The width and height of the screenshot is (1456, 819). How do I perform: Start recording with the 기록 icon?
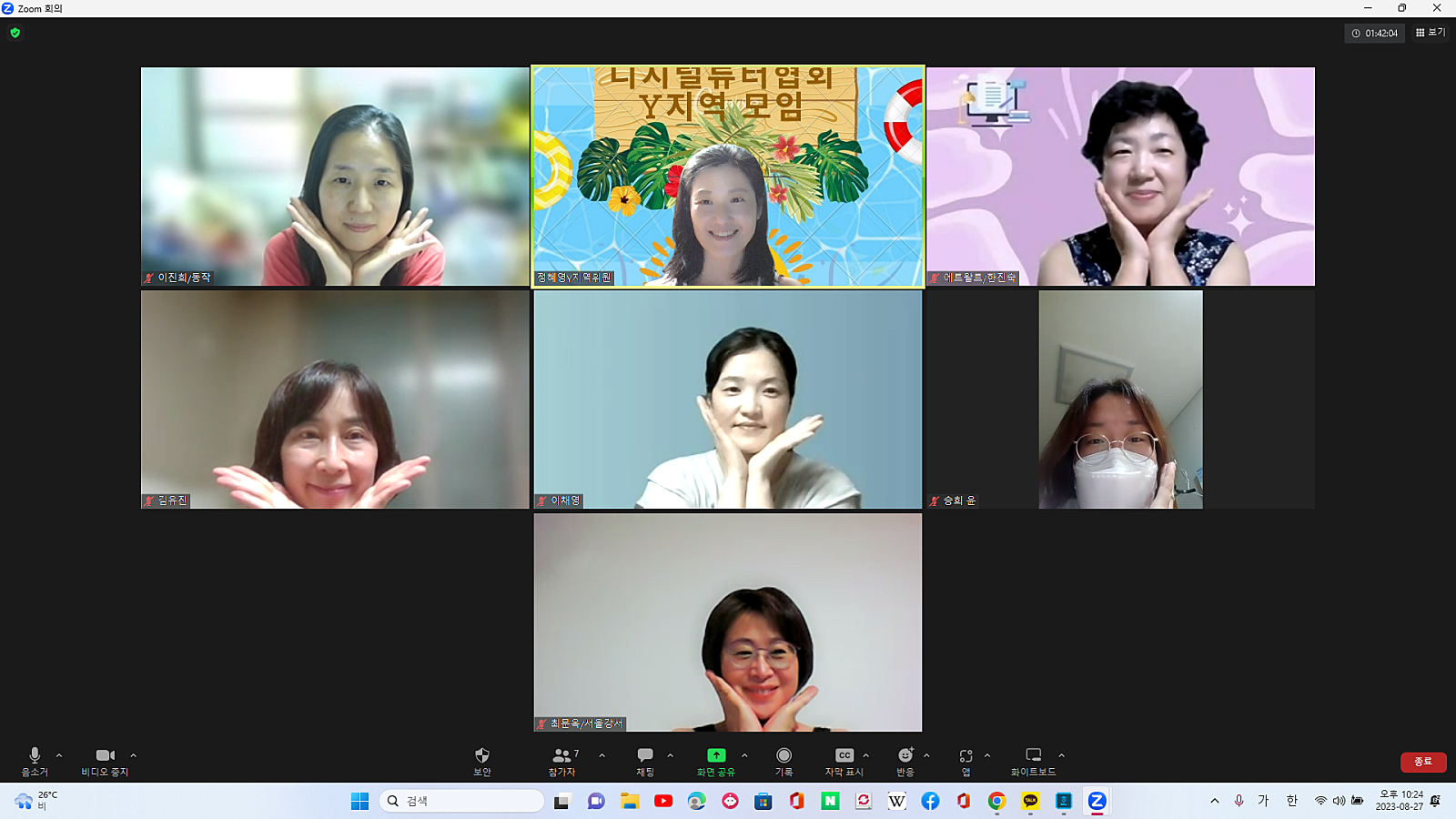(784, 756)
